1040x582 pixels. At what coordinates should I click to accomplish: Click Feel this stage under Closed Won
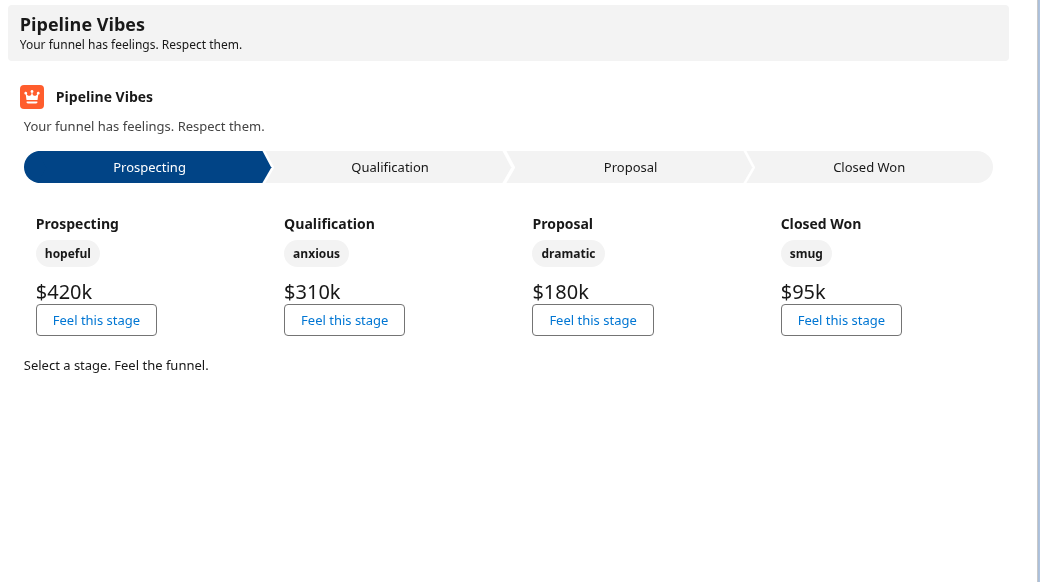click(841, 321)
